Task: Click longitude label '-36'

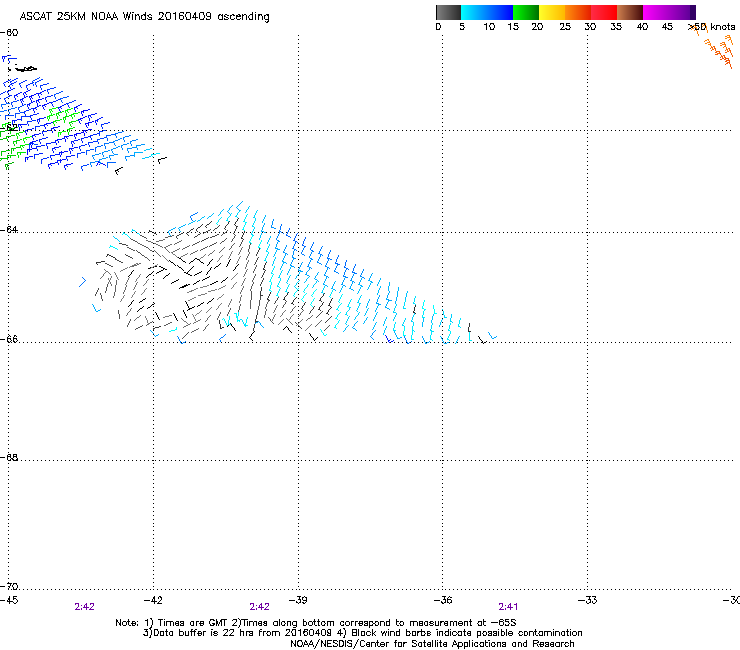Action: click(443, 600)
